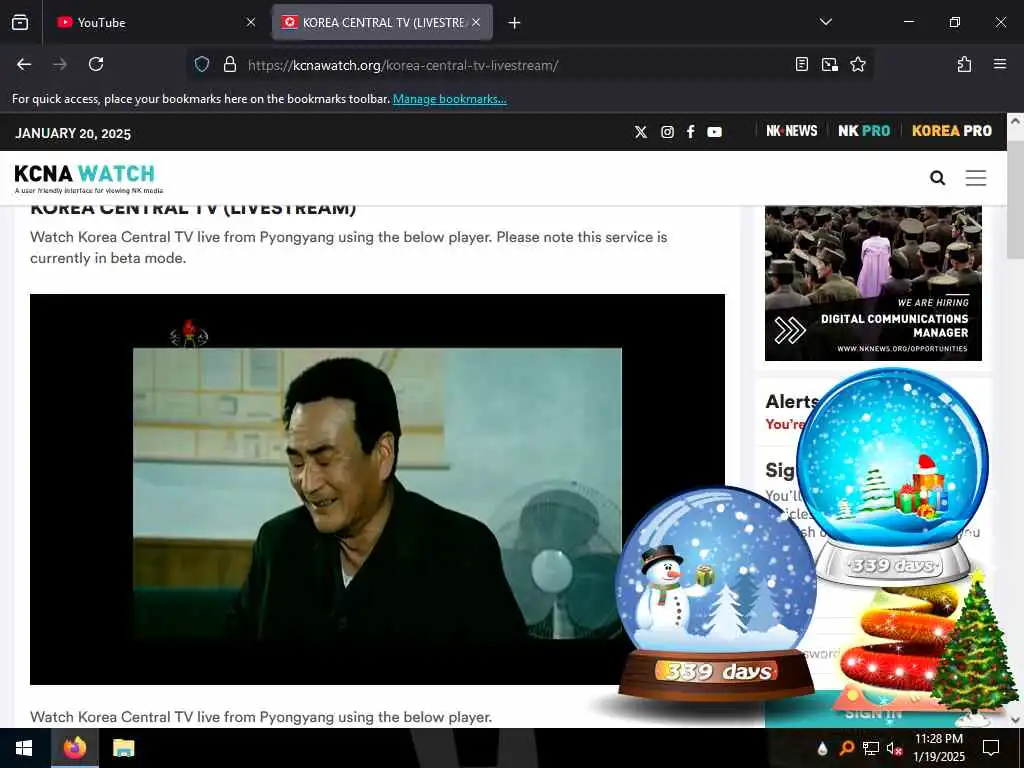Expand the site hamburger navigation menu
Viewport: 1024px width, 768px height.
(x=976, y=178)
